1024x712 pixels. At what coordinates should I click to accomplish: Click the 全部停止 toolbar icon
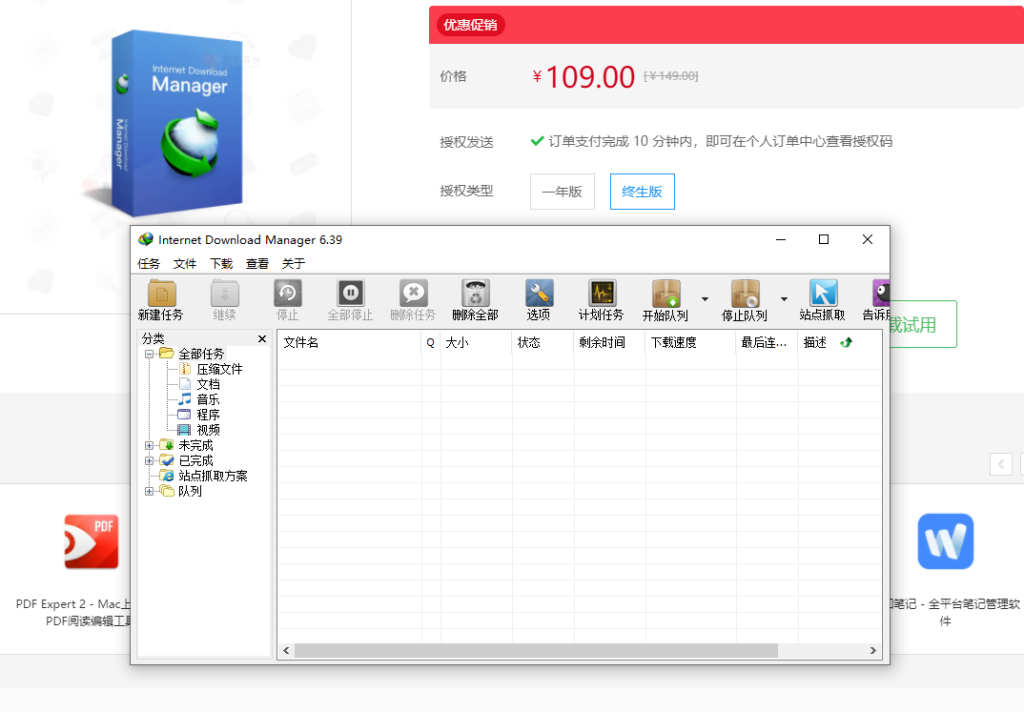(x=350, y=293)
